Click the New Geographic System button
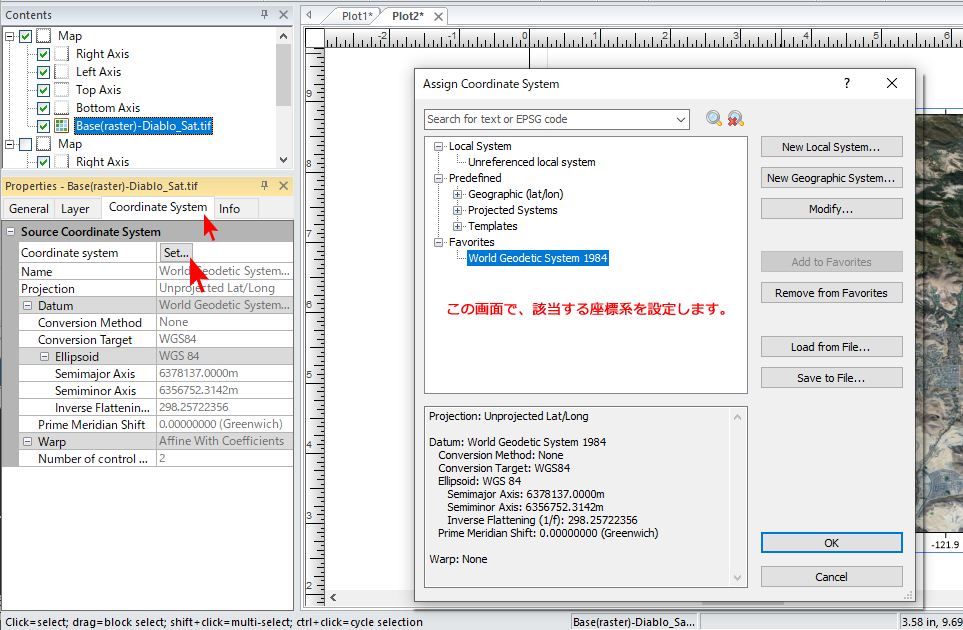The image size is (963, 630). (831, 178)
